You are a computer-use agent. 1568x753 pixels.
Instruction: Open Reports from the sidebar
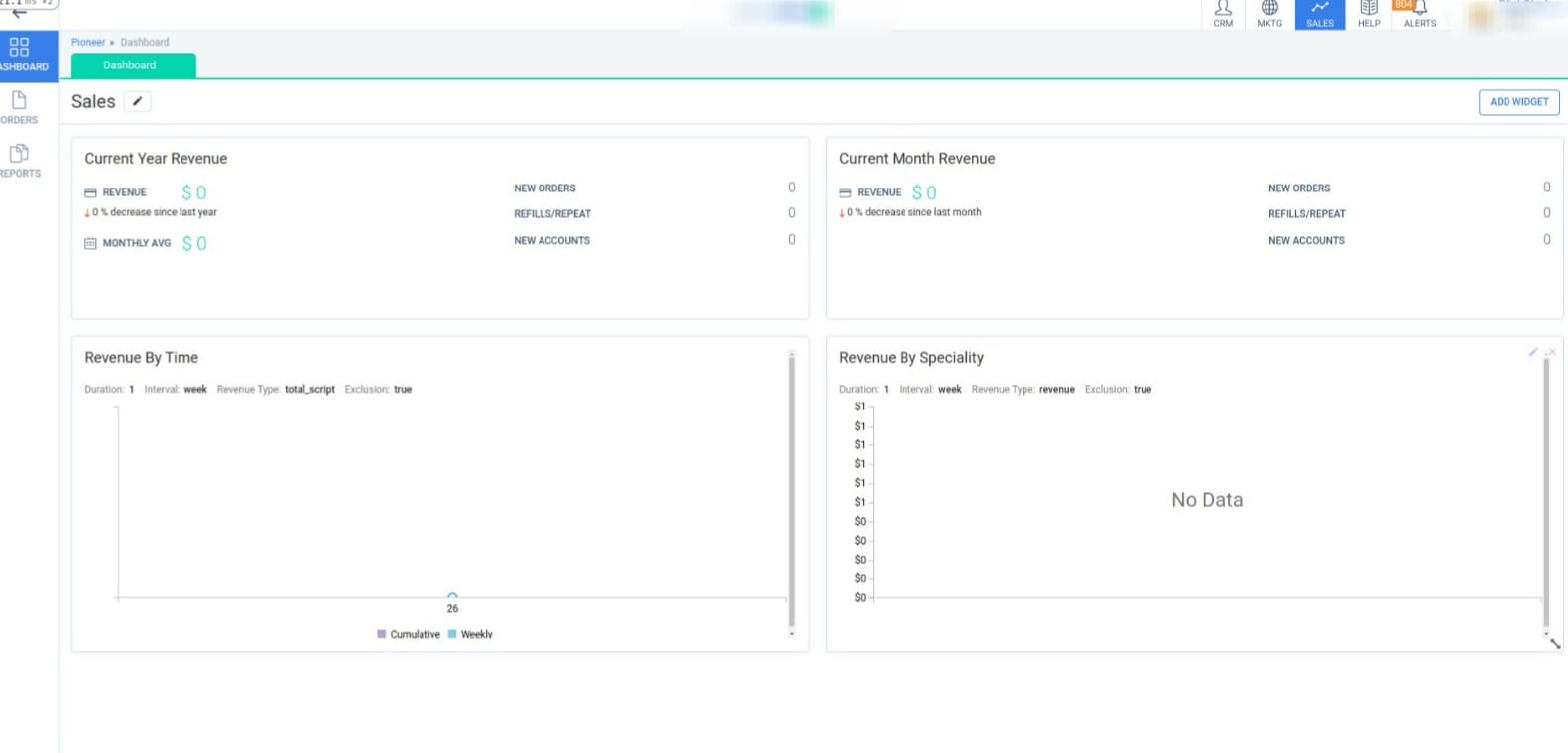point(20,161)
